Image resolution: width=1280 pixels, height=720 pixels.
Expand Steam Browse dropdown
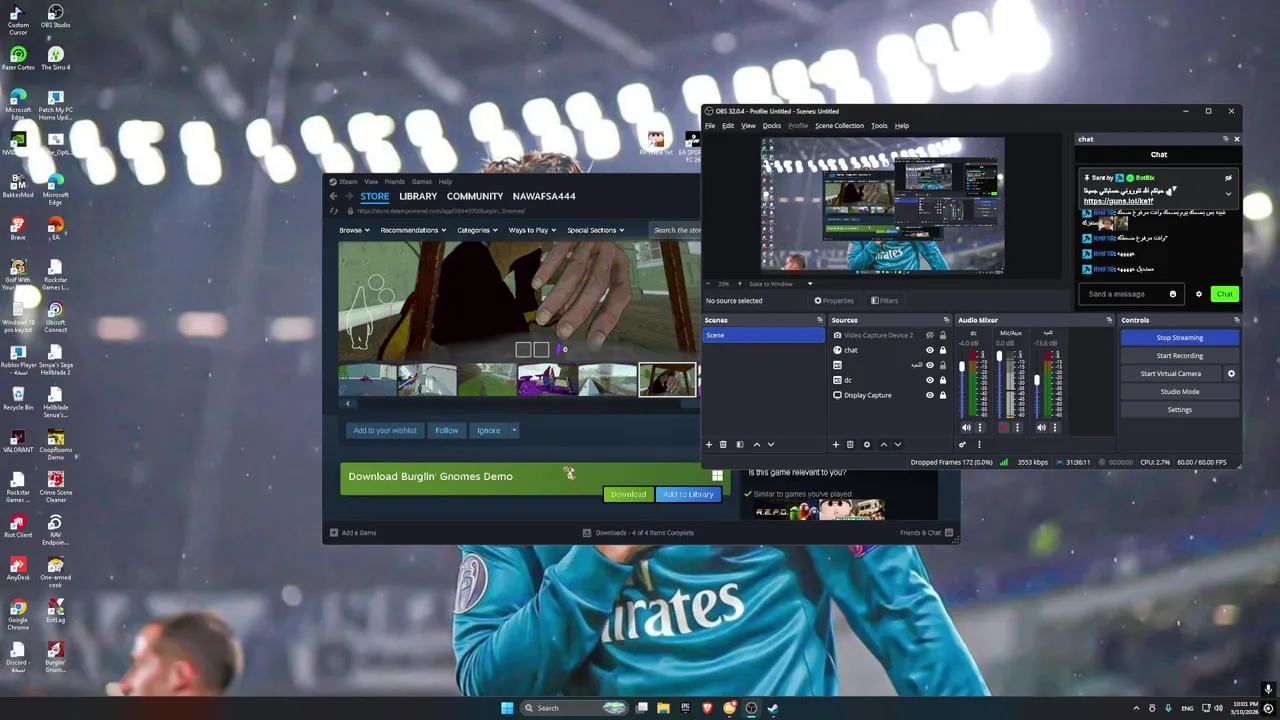tap(354, 230)
